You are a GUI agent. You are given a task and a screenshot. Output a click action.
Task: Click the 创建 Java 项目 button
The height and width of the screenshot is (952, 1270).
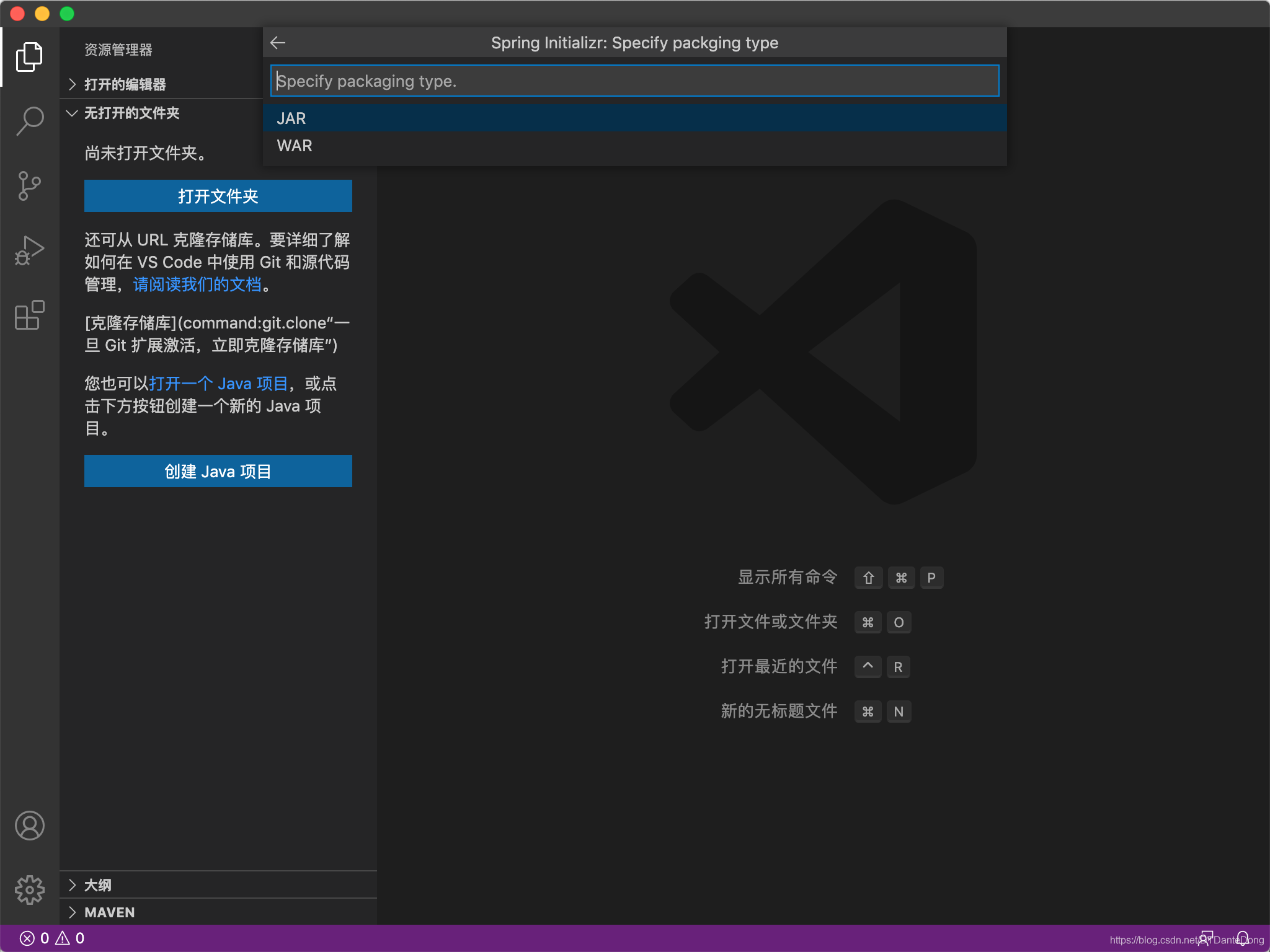click(x=218, y=471)
